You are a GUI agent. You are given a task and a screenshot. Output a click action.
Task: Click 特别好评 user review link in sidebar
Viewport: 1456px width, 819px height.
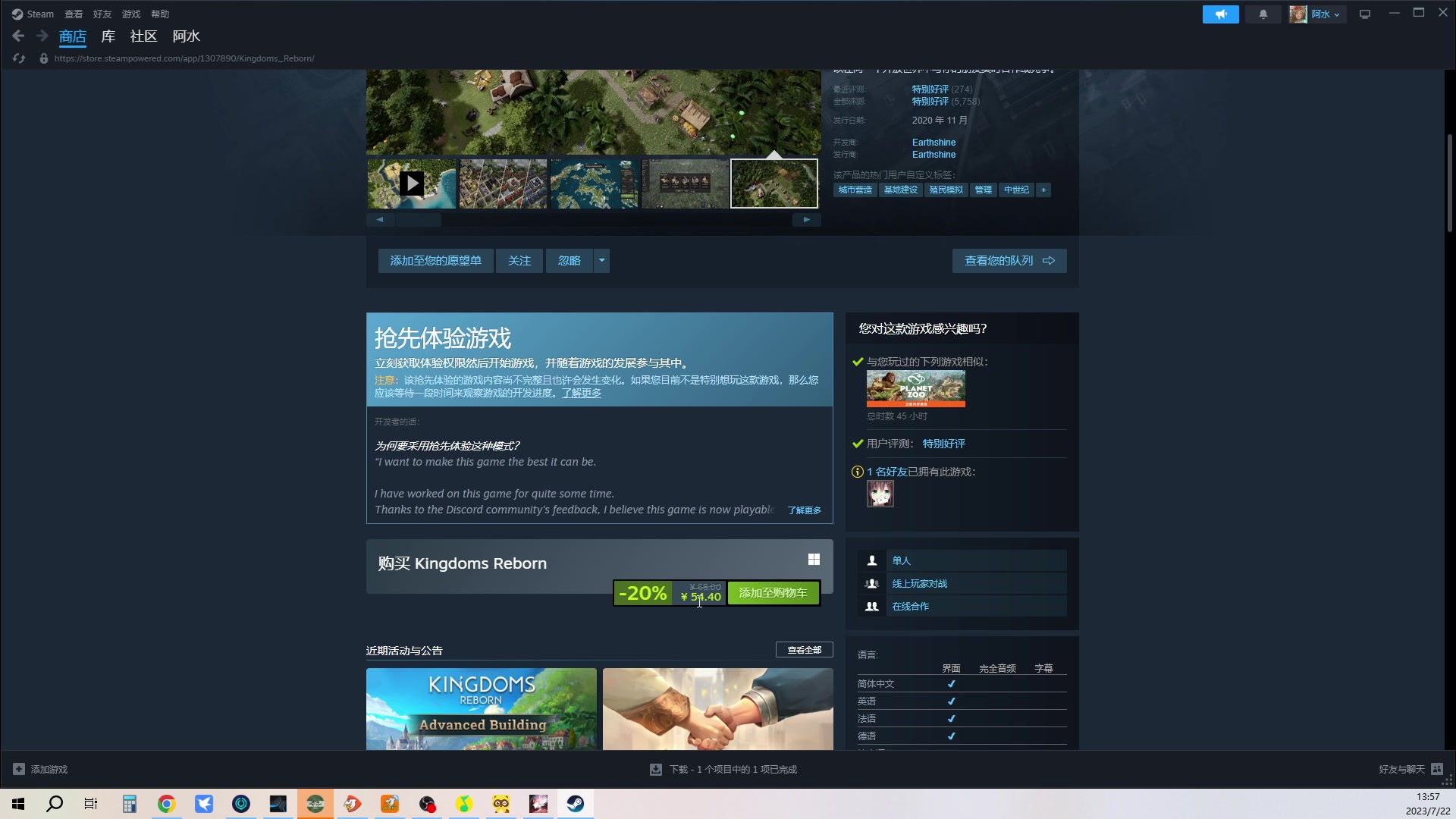coord(943,444)
